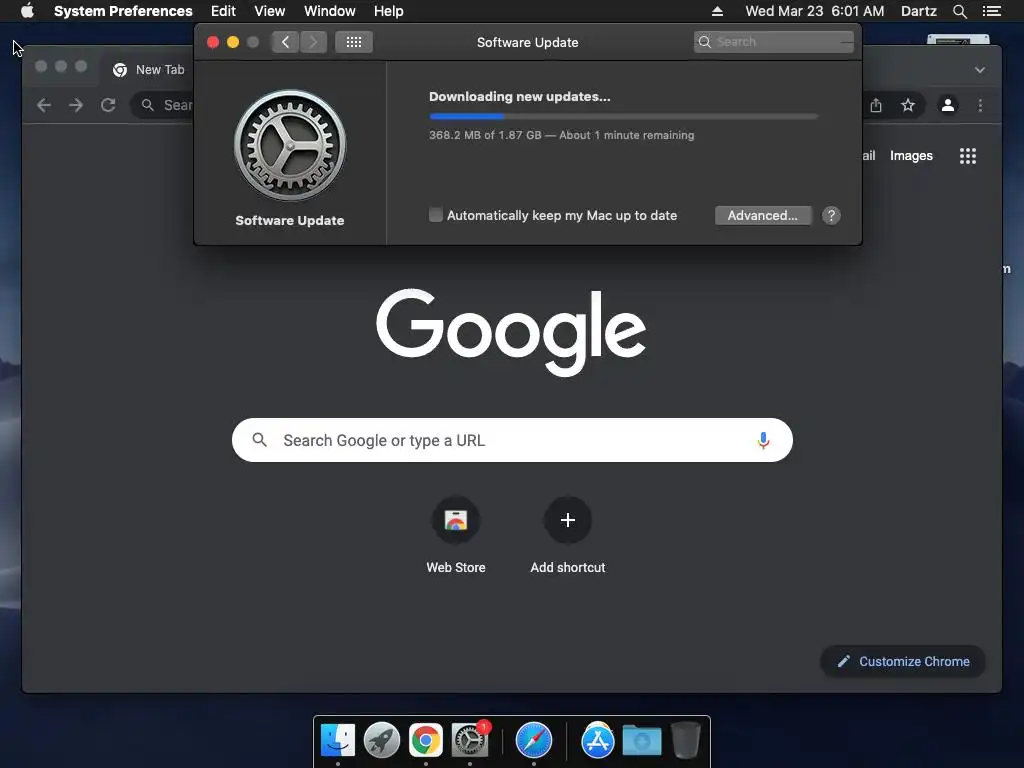The image size is (1024, 768).
Task: Click Chrome's back arrow
Action: [x=44, y=105]
